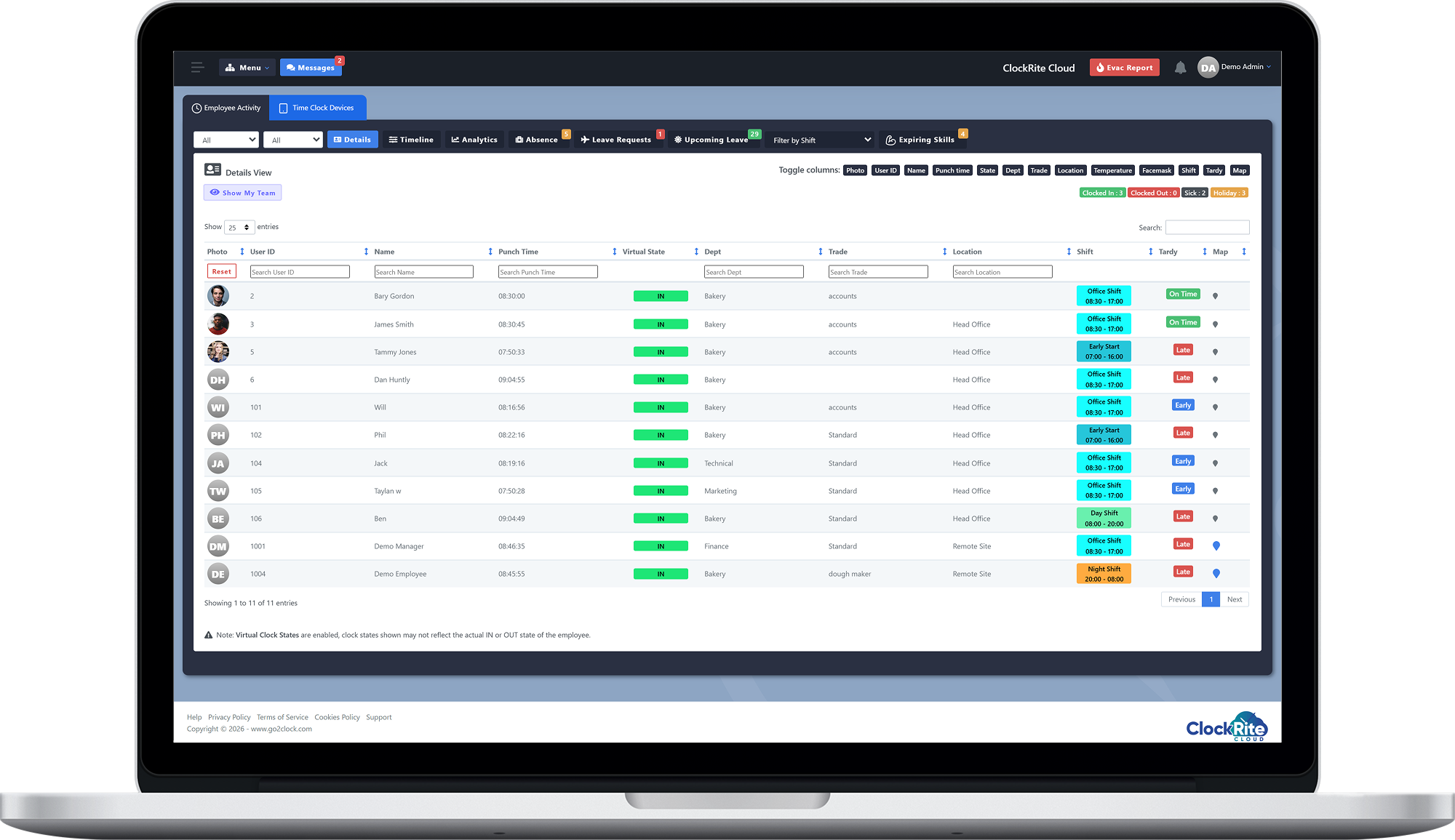Image resolution: width=1455 pixels, height=840 pixels.
Task: Toggle the Tardy column visibility
Action: [1213, 171]
